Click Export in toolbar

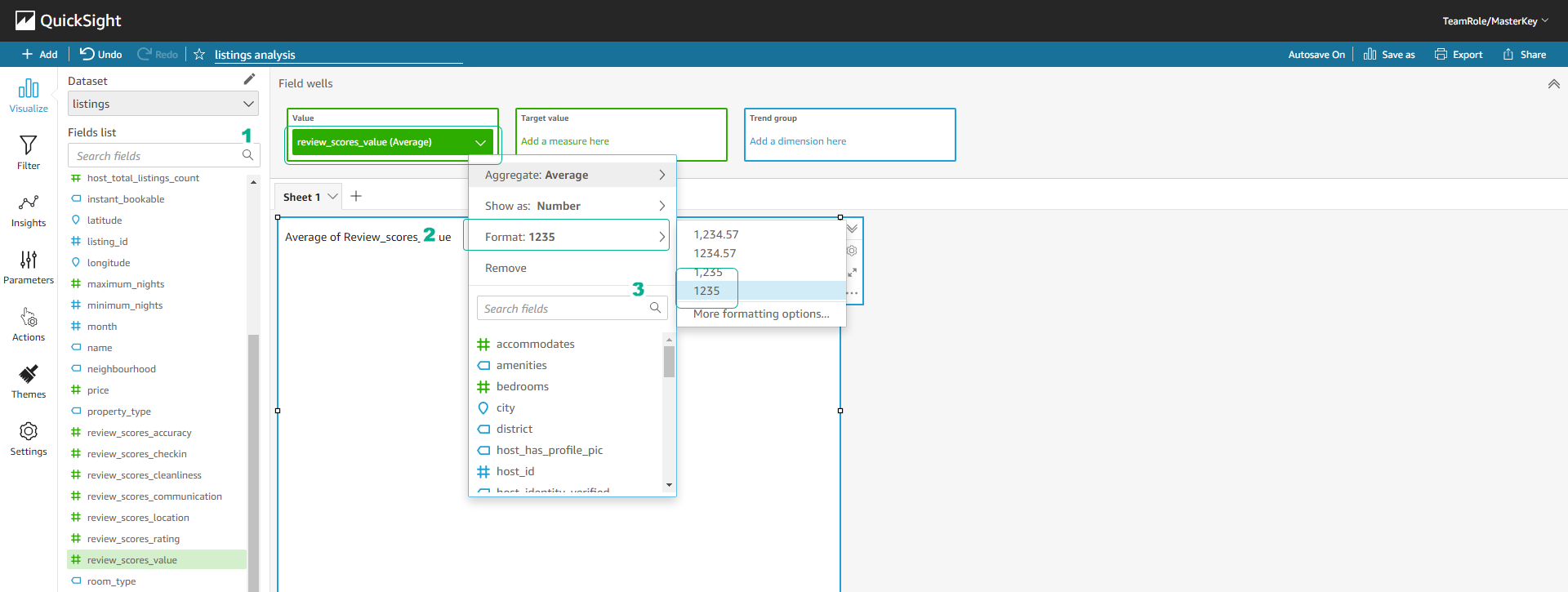[x=1459, y=54]
